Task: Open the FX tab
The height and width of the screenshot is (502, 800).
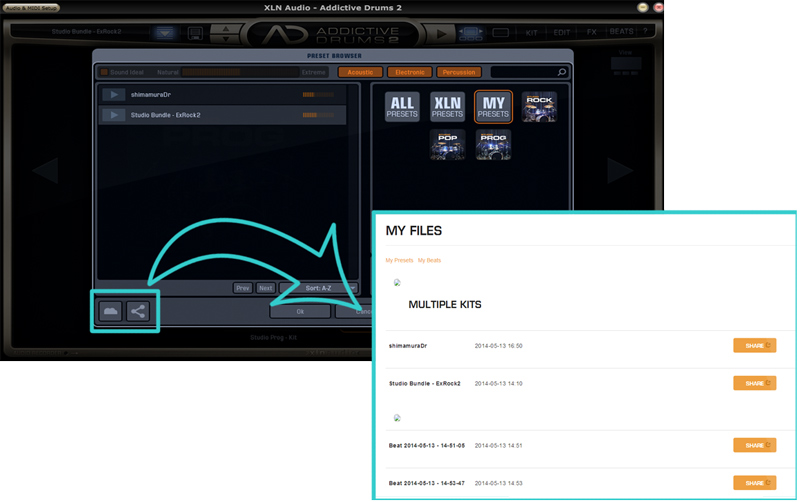Action: coord(591,32)
